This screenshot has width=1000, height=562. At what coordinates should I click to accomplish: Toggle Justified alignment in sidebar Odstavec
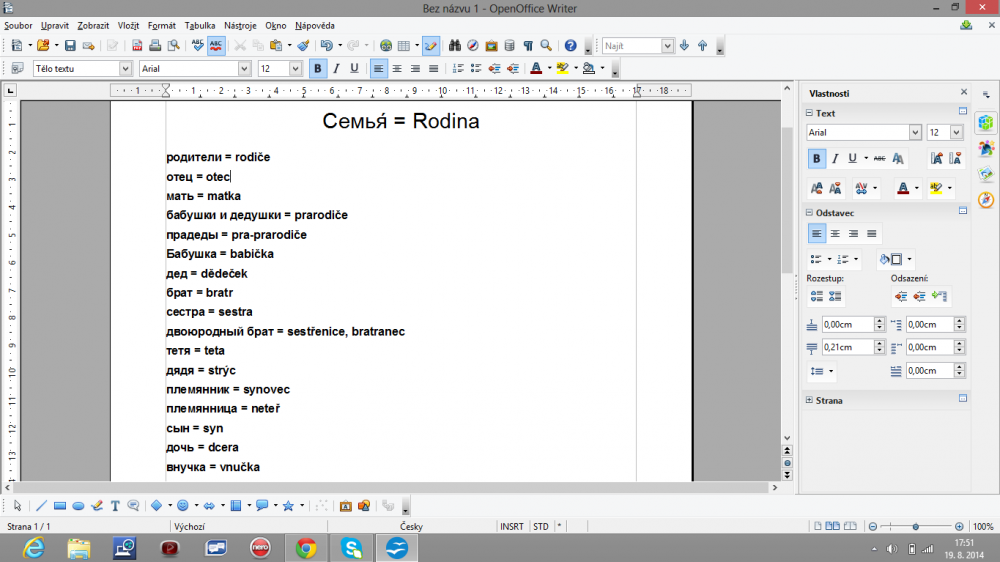[872, 233]
